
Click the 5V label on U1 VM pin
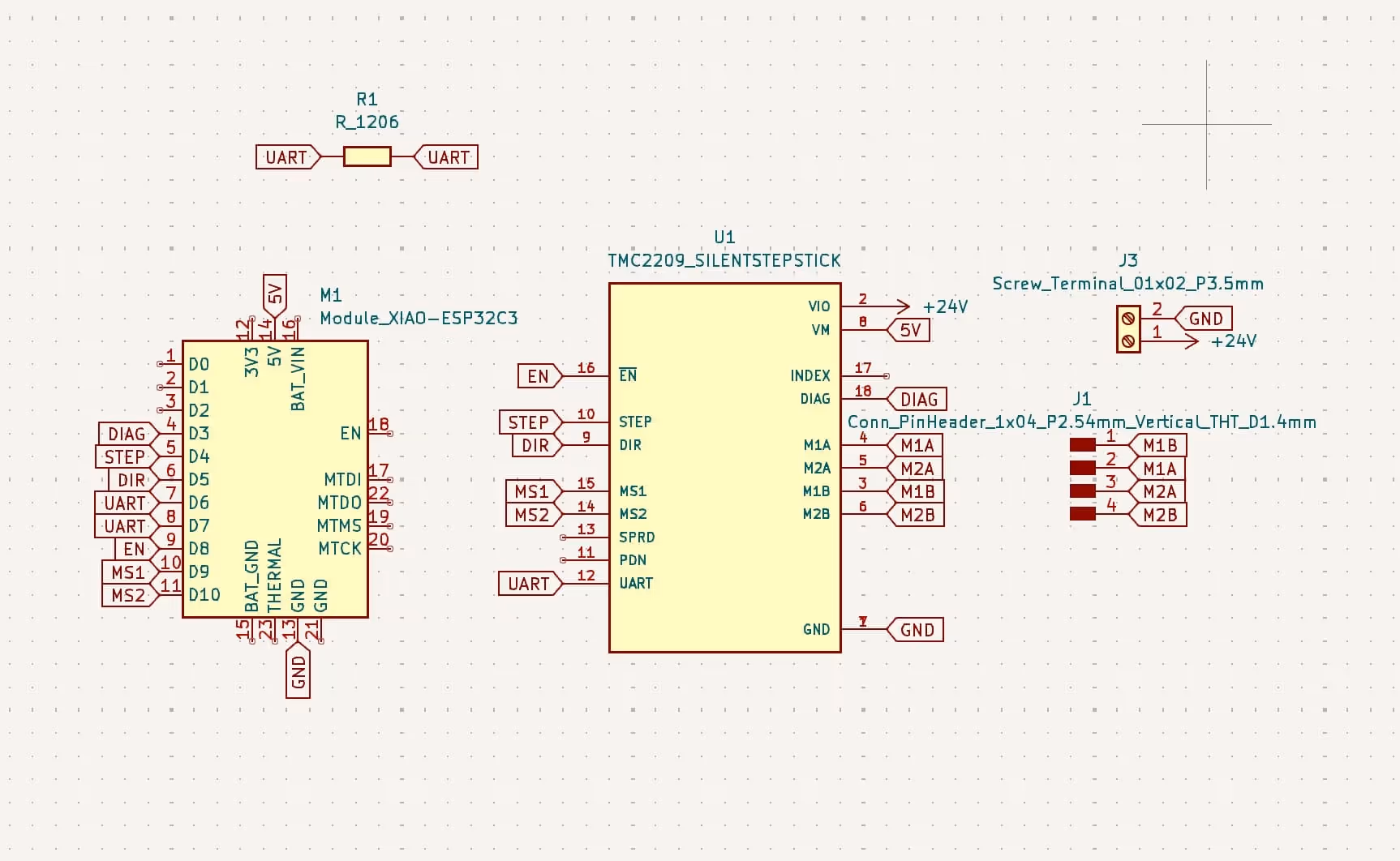910,330
